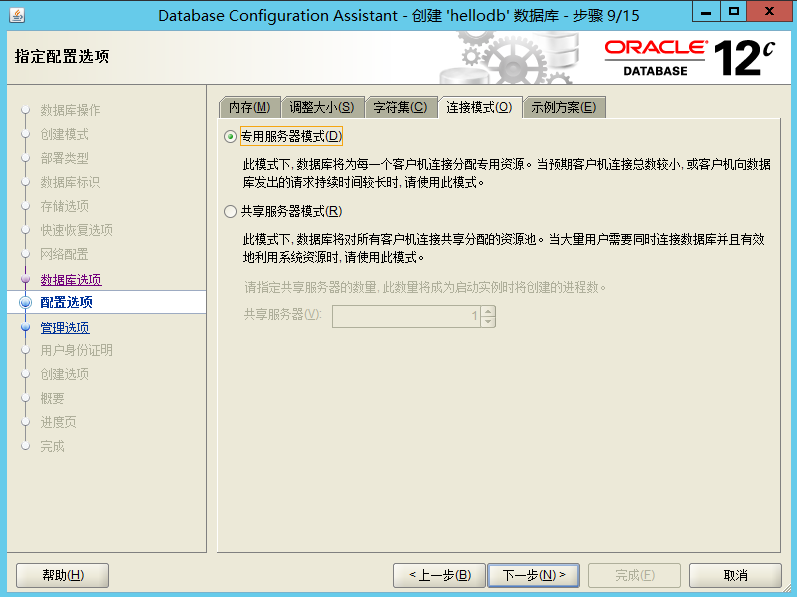Click the 取消 button
The height and width of the screenshot is (597, 797).
(735, 575)
